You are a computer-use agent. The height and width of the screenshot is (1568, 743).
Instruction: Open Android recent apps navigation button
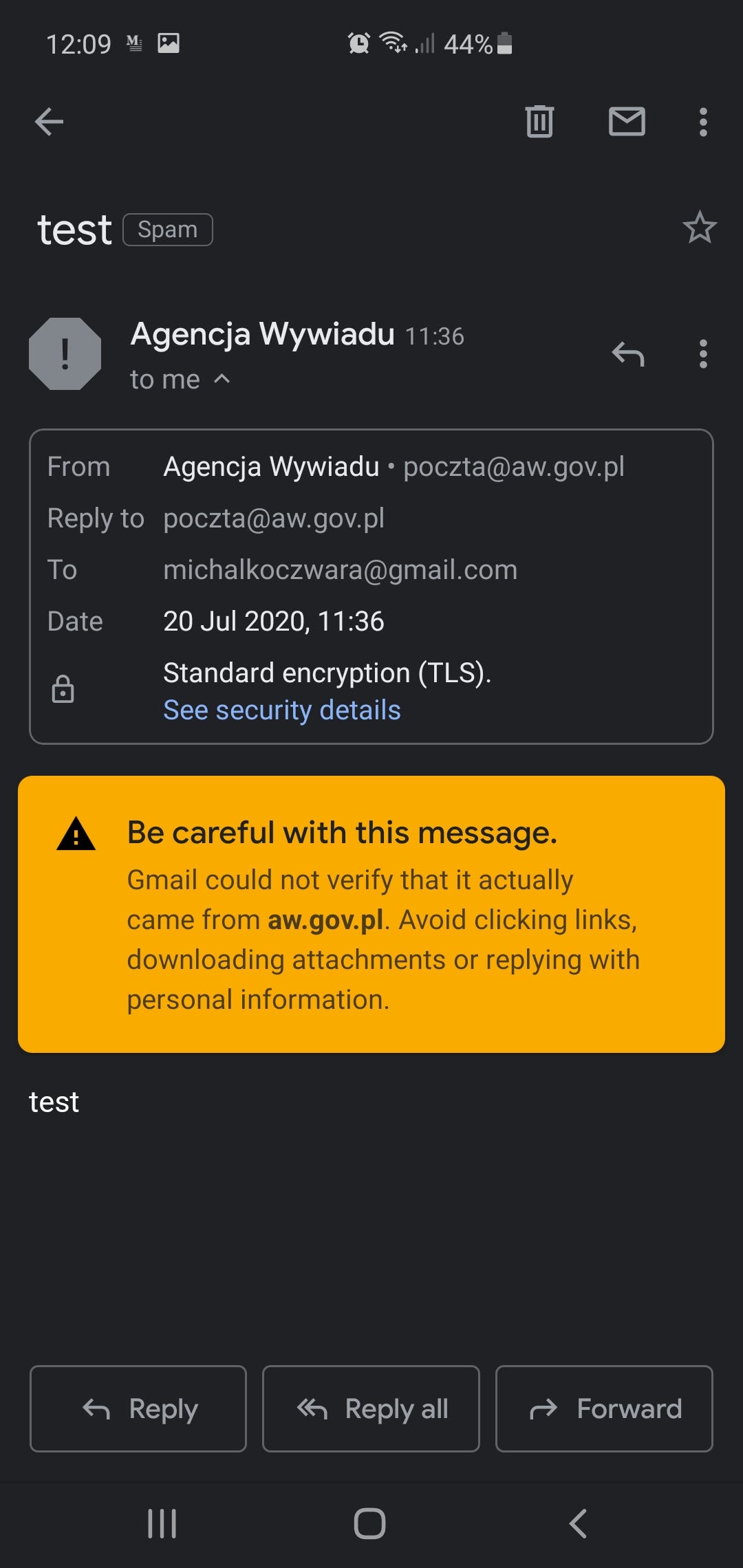162,1524
